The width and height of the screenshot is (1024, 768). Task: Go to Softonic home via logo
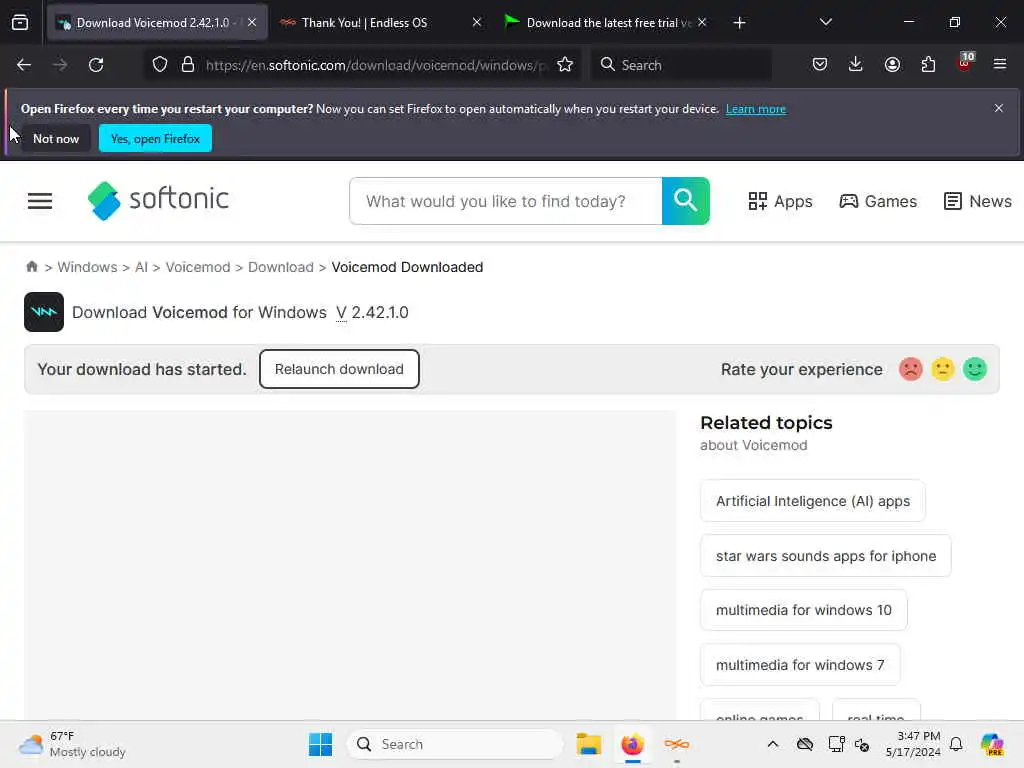[x=158, y=200]
